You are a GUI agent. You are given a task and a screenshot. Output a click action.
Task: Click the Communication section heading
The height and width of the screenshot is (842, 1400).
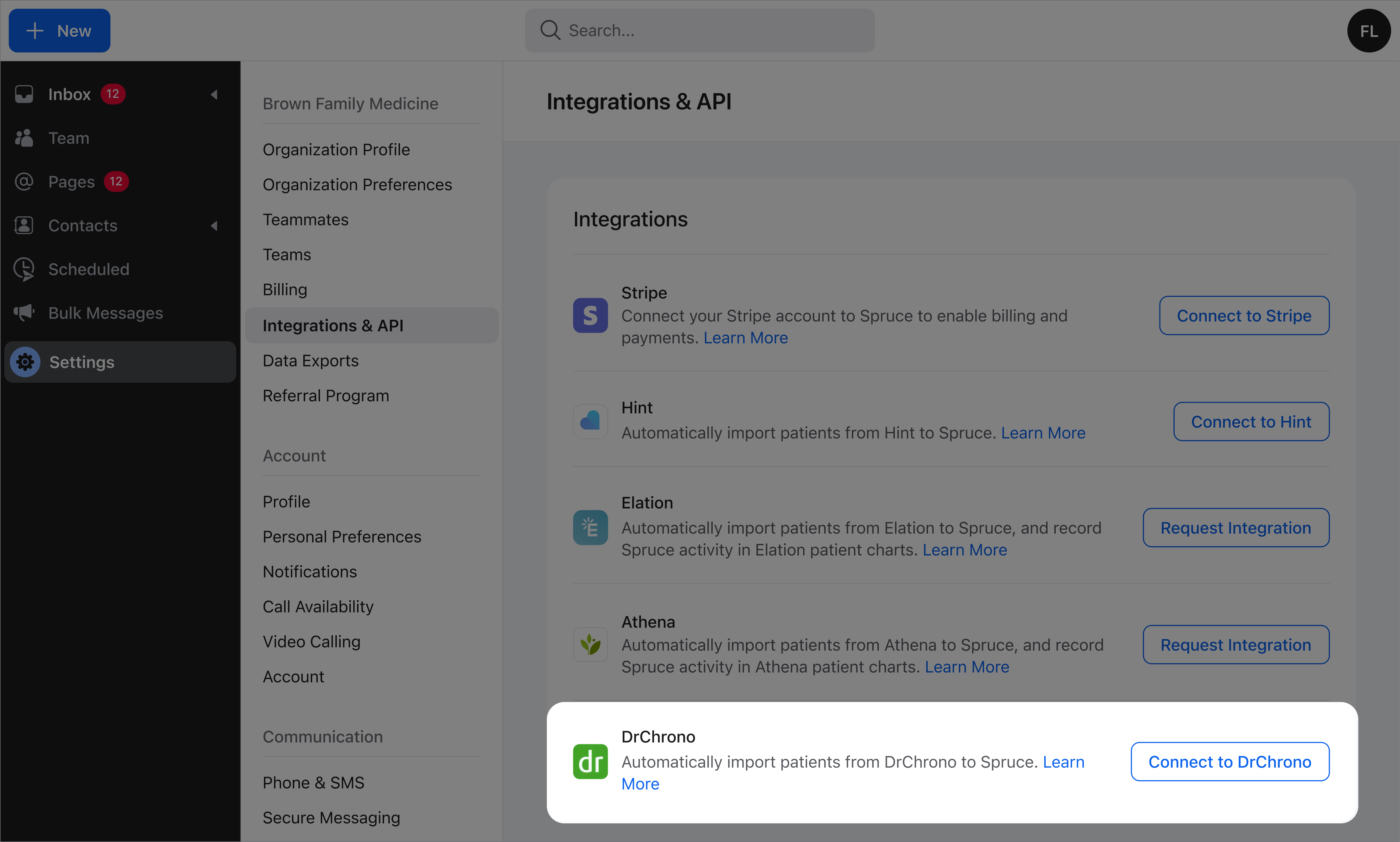coord(322,737)
